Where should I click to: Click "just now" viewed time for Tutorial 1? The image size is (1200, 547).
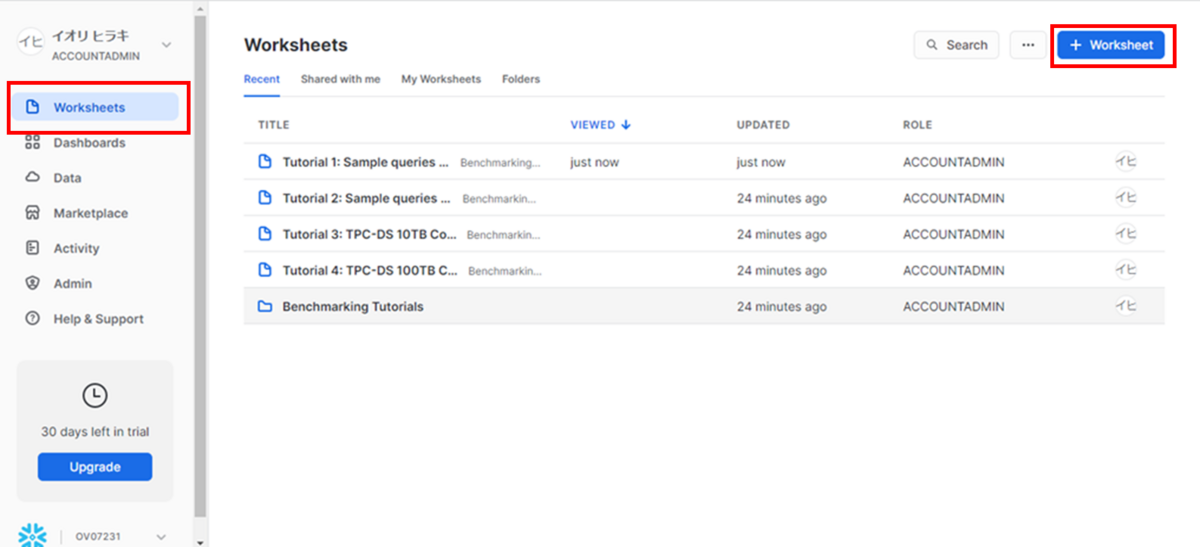595,162
